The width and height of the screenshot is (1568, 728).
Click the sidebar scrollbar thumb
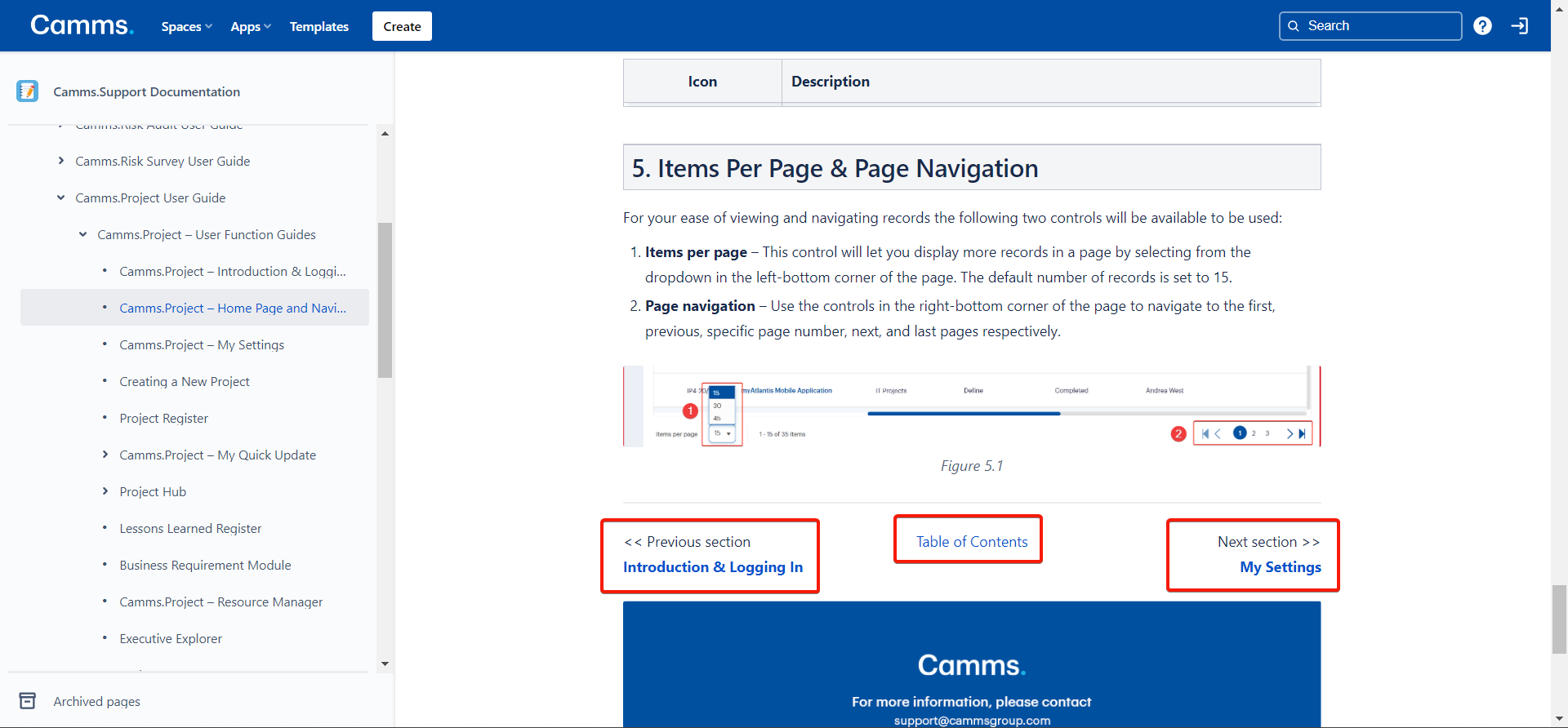[385, 300]
